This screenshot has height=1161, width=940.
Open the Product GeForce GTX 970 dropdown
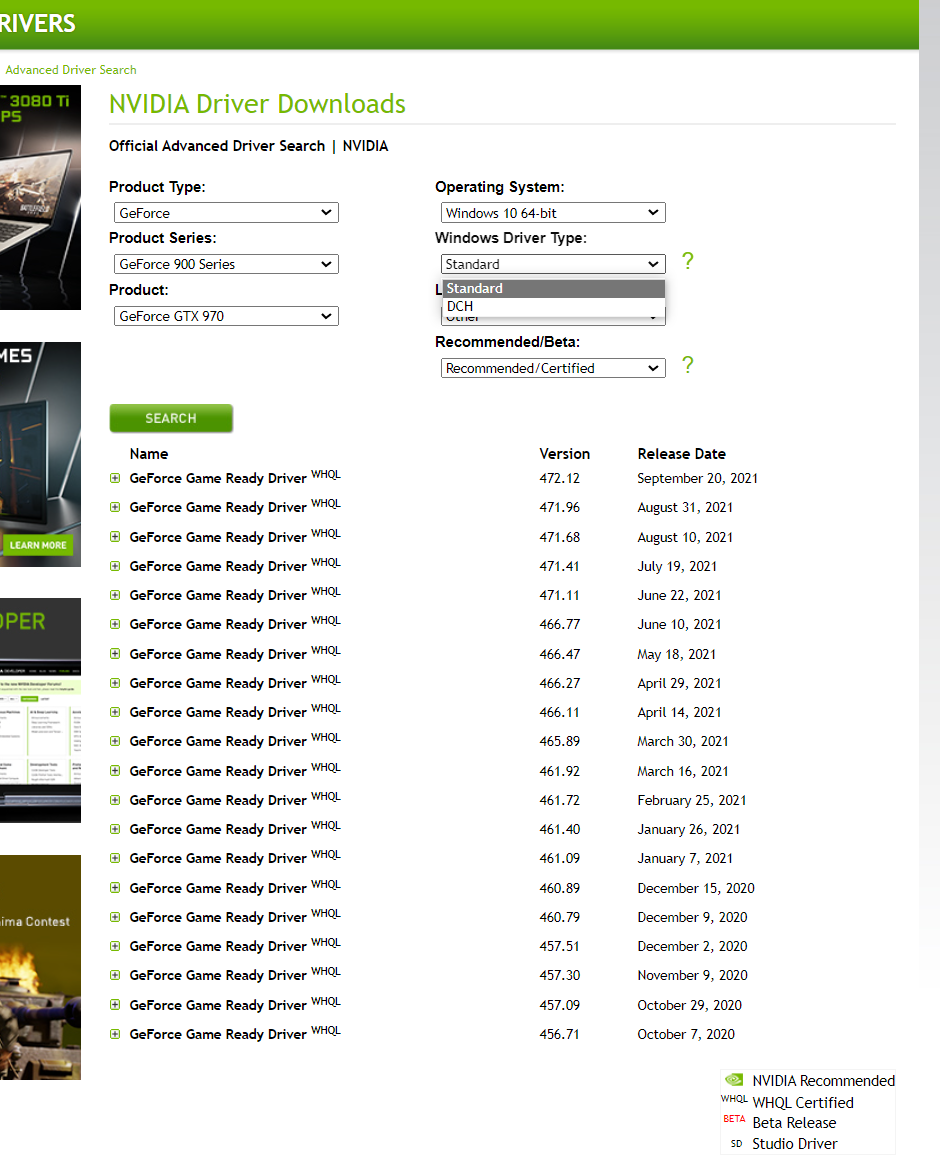click(226, 316)
